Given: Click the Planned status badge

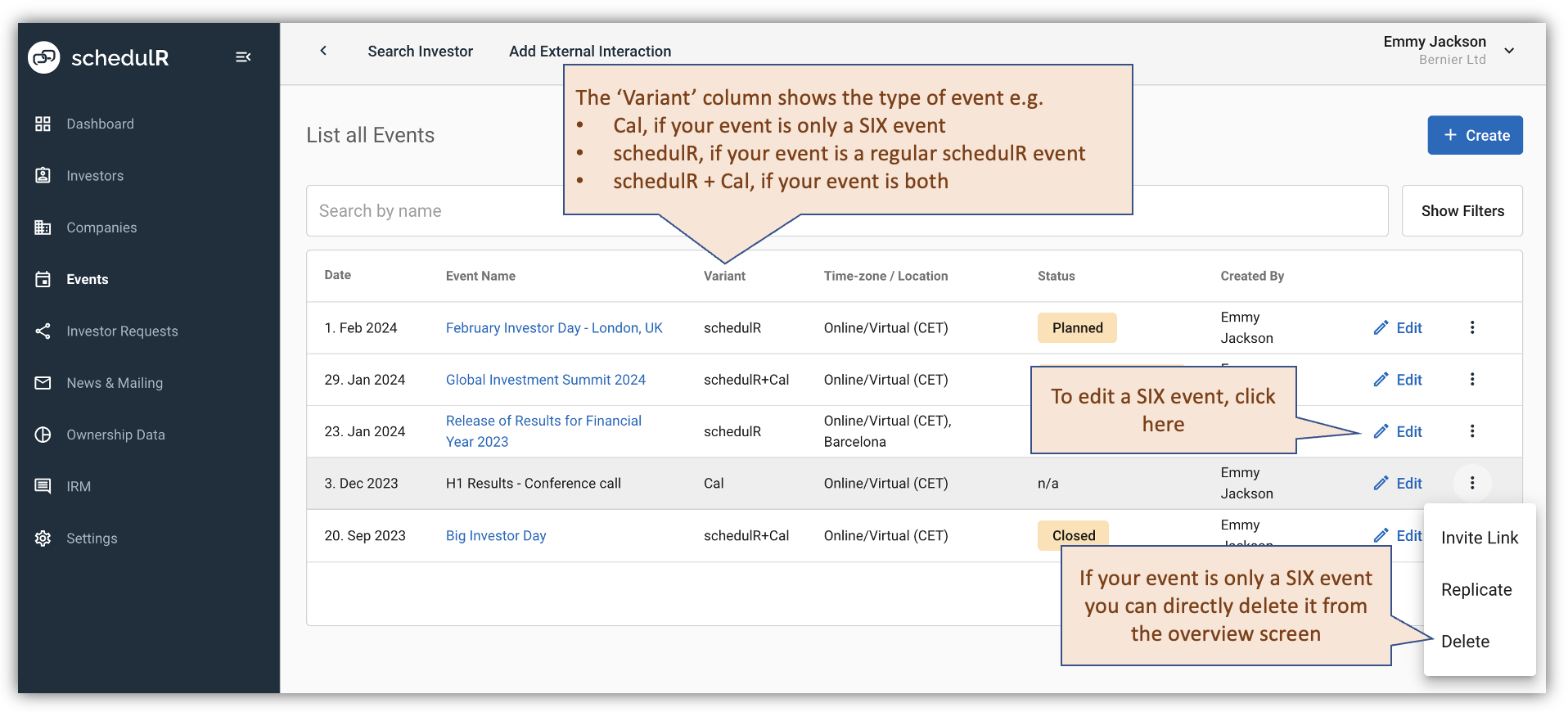Looking at the screenshot, I should point(1077,328).
